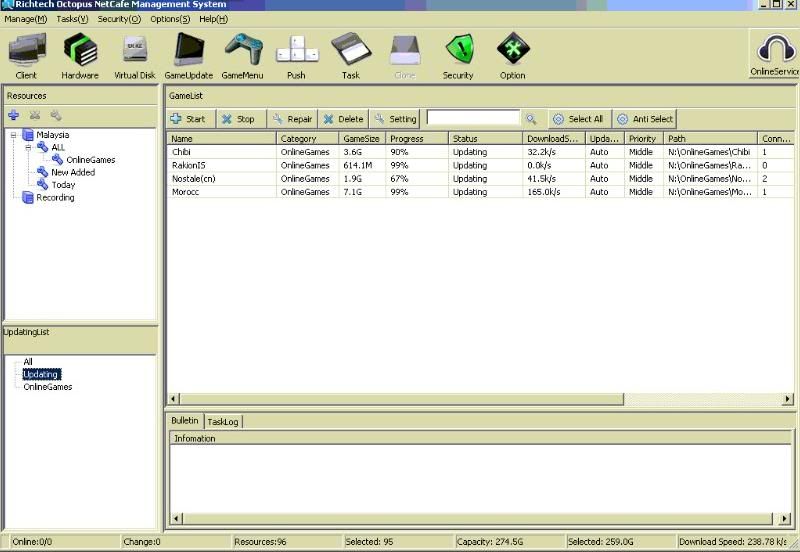Click the Repair button
Image resolution: width=800 pixels, height=552 pixels.
click(x=291, y=119)
